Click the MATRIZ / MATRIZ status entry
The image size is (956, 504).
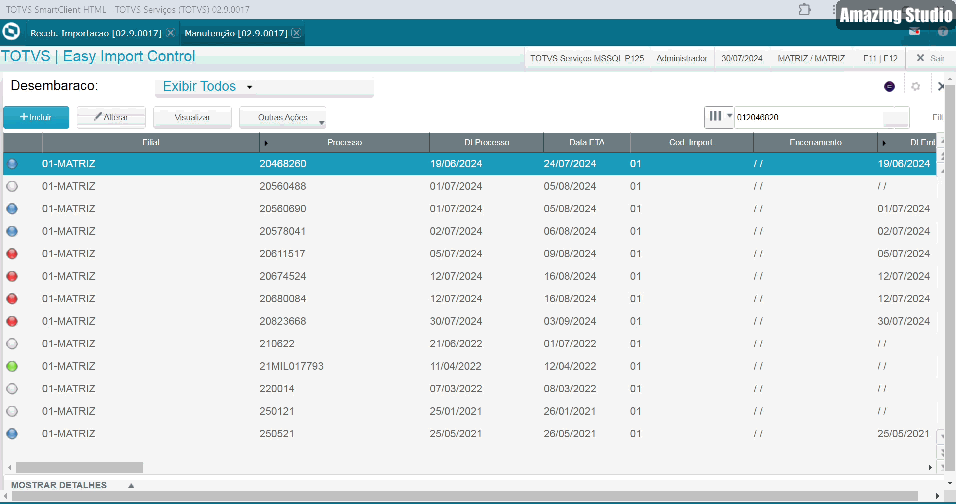pyautogui.click(x=811, y=59)
